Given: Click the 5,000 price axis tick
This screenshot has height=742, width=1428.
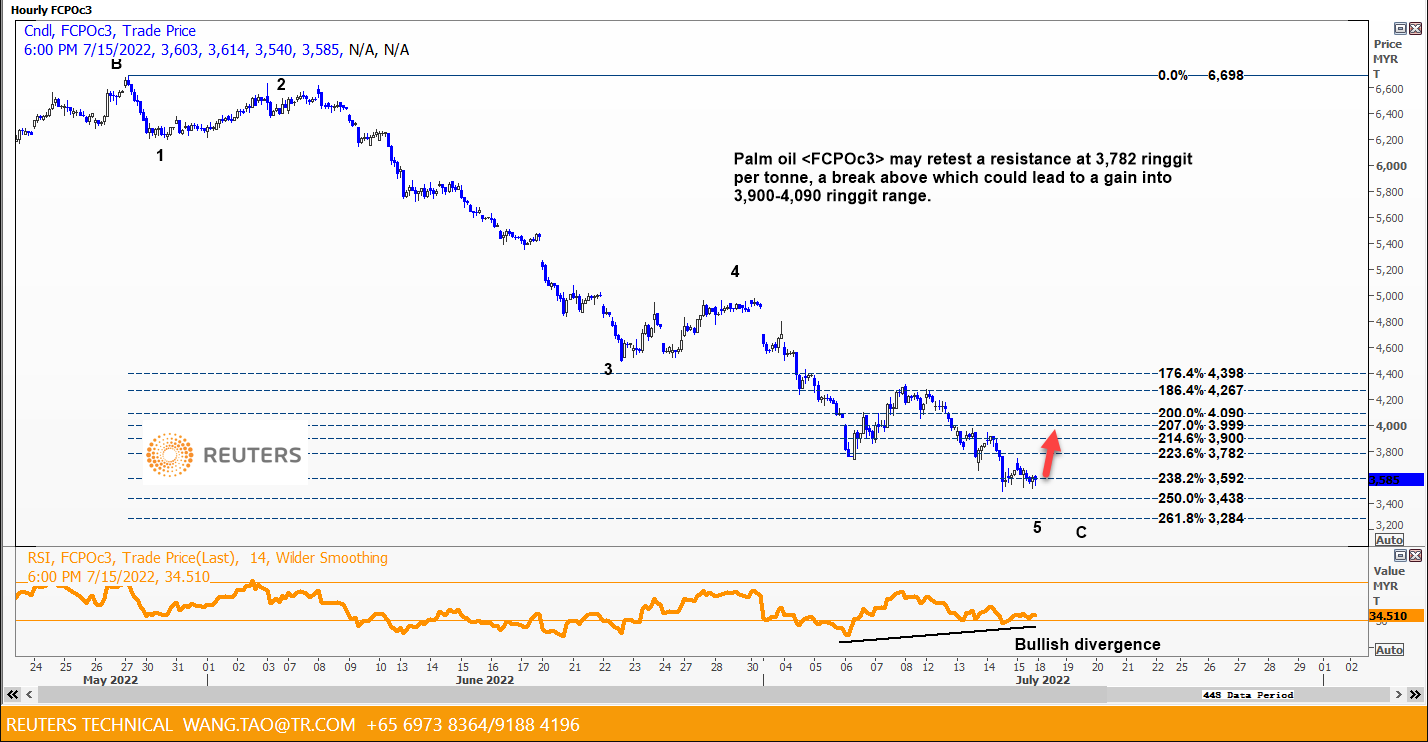Looking at the screenshot, I should (x=1389, y=296).
